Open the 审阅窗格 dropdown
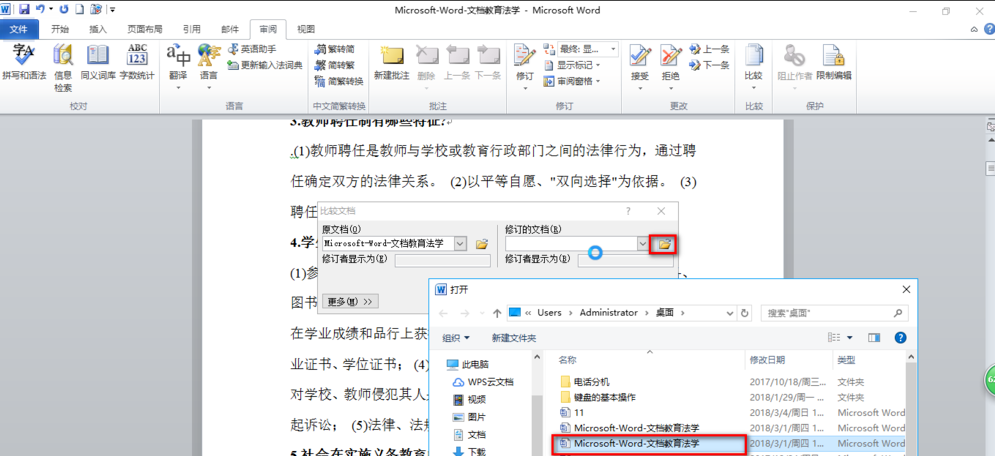 [572, 81]
